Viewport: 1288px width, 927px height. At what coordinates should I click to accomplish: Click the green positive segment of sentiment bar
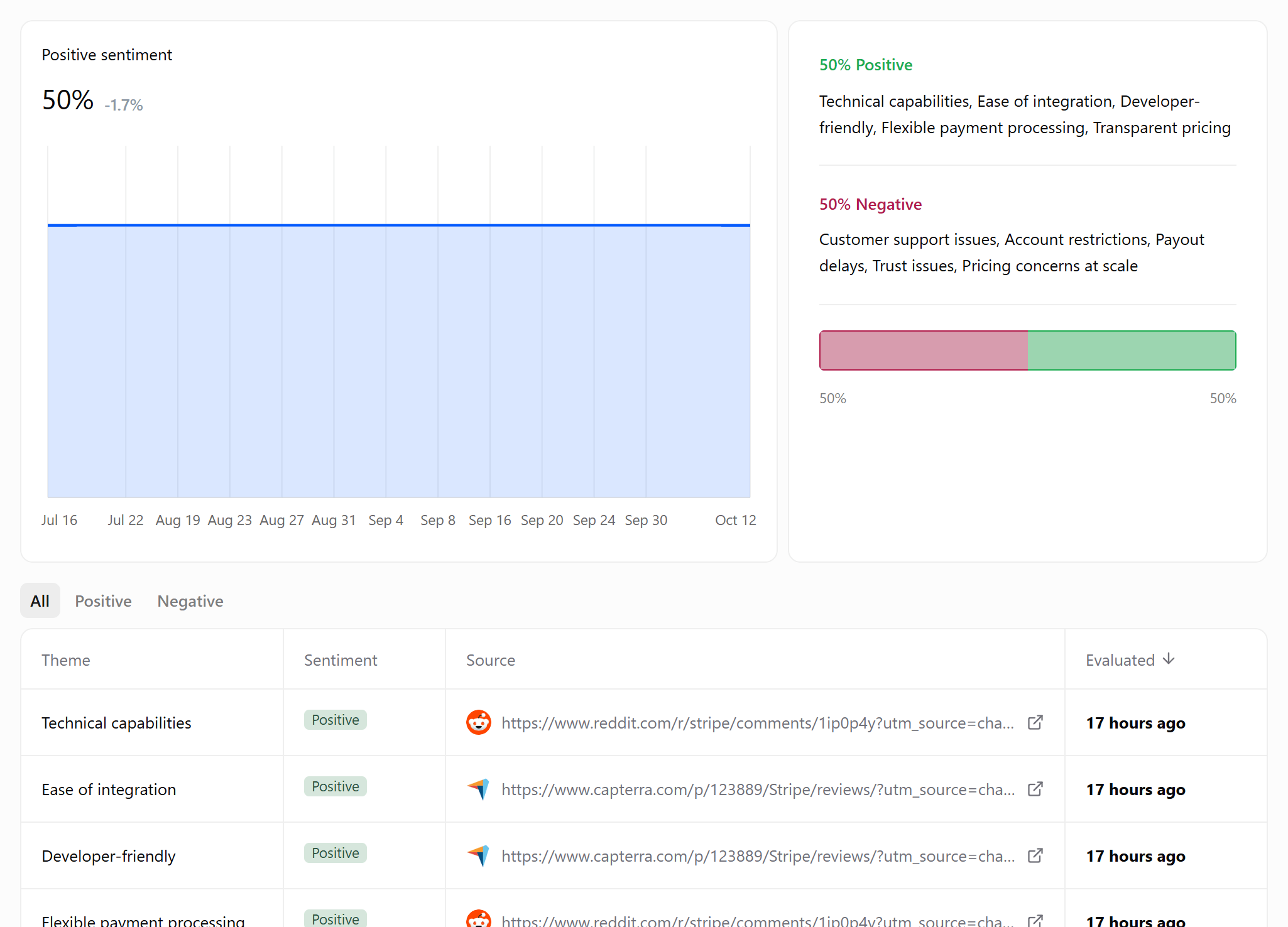(1132, 350)
